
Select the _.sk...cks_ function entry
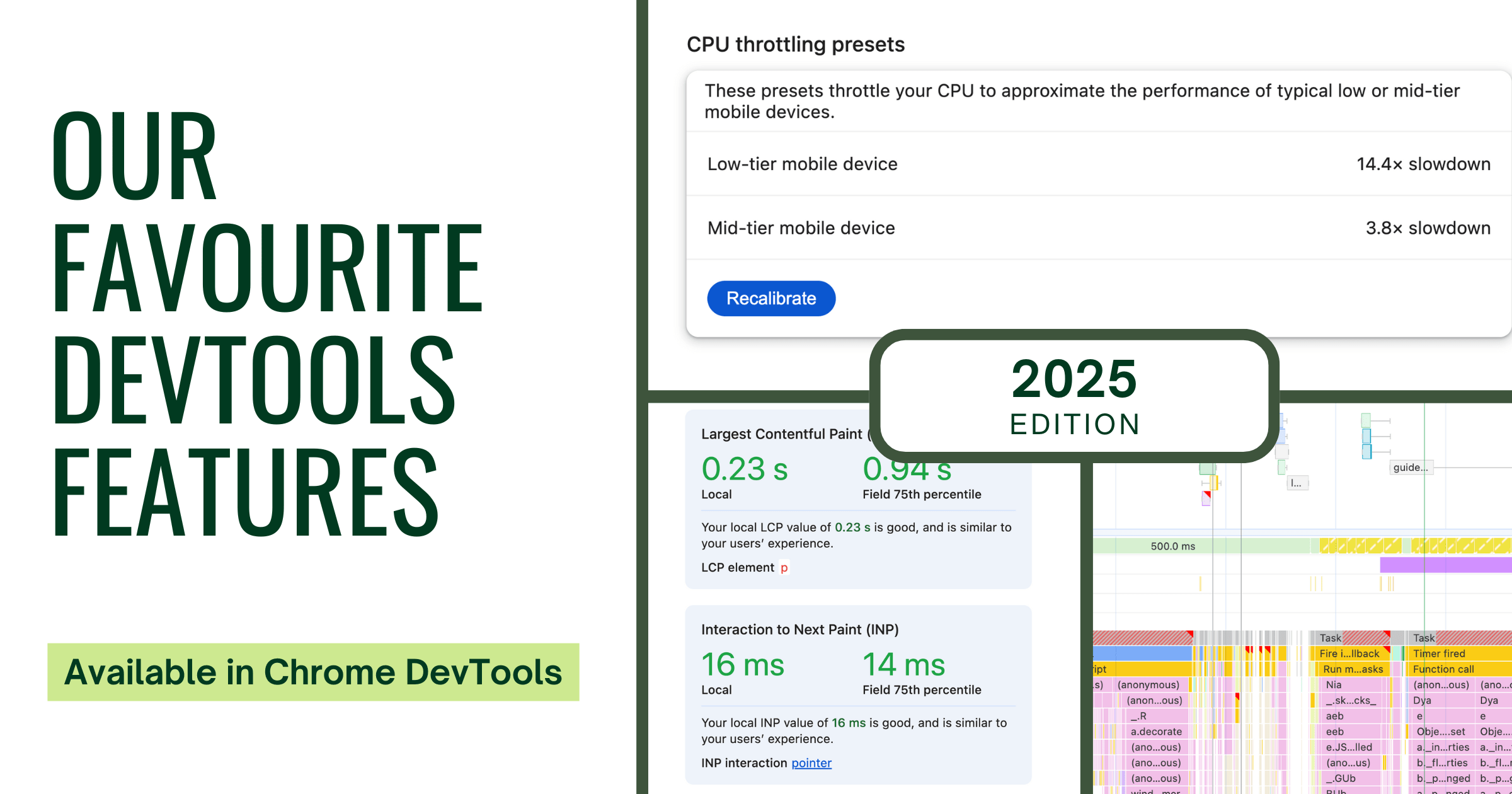(x=1351, y=701)
